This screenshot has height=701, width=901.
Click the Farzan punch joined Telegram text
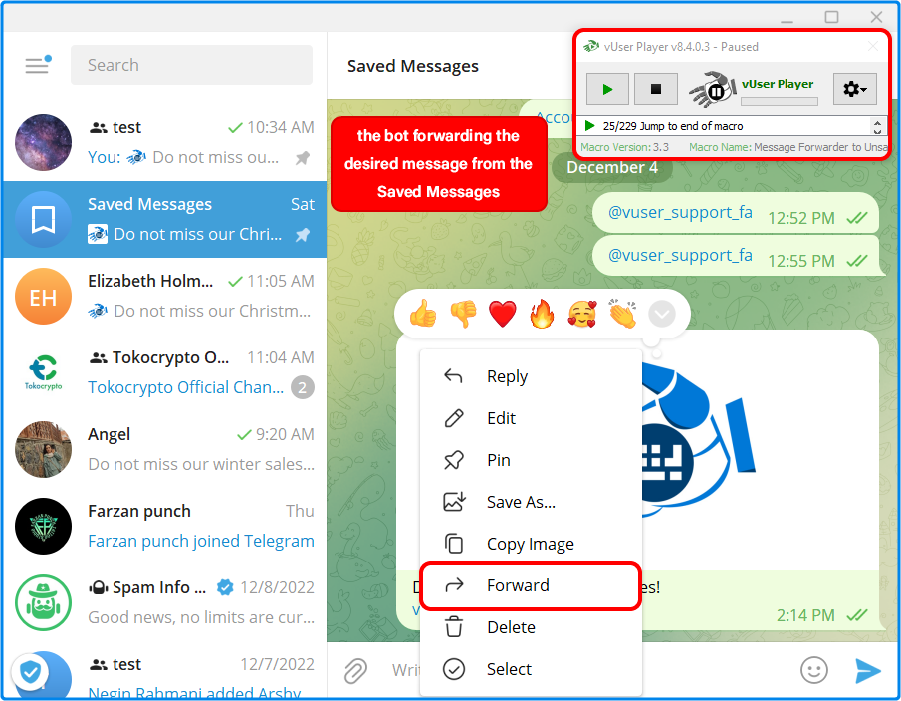pyautogui.click(x=201, y=541)
